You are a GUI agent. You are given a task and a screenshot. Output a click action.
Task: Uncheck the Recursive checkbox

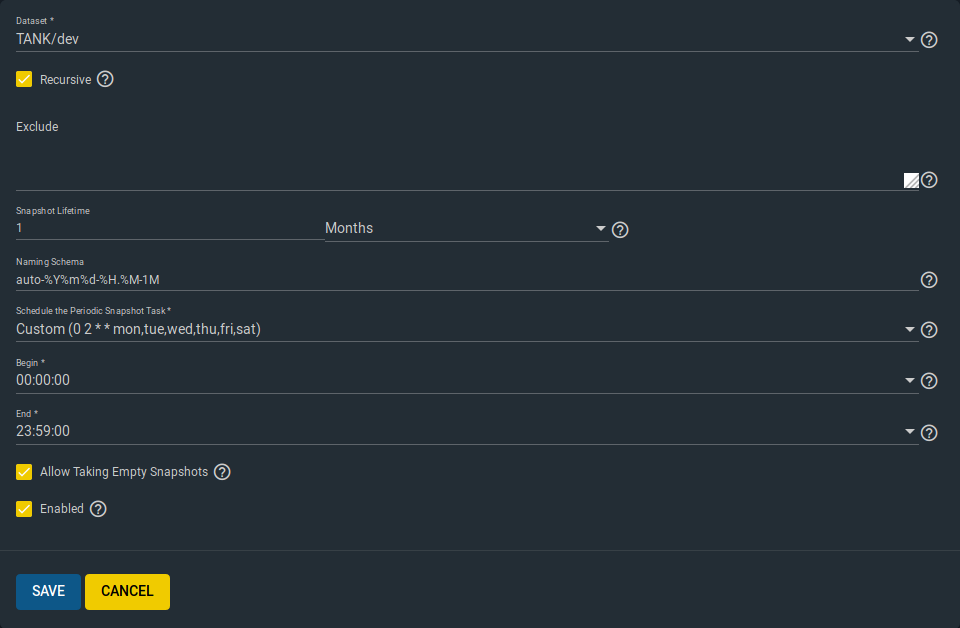point(24,79)
